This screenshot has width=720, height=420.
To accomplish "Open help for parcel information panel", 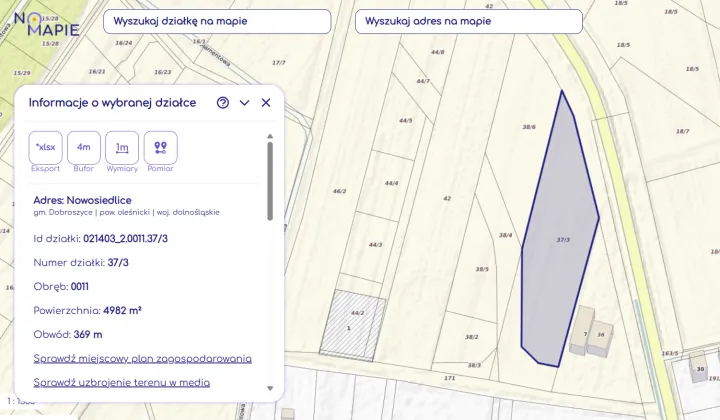I will pos(223,102).
